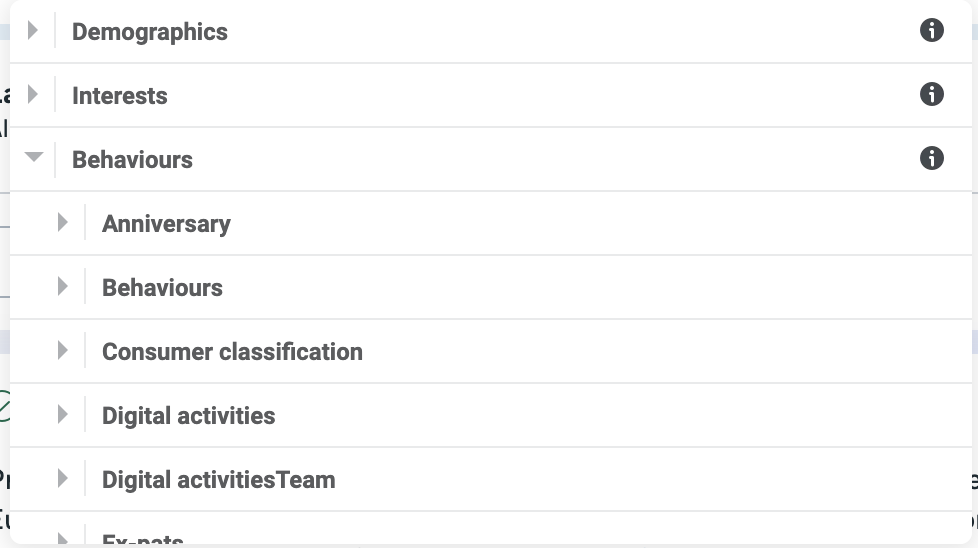Viewport: 978px width, 548px height.
Task: Select the Interests category label
Action: 120,96
